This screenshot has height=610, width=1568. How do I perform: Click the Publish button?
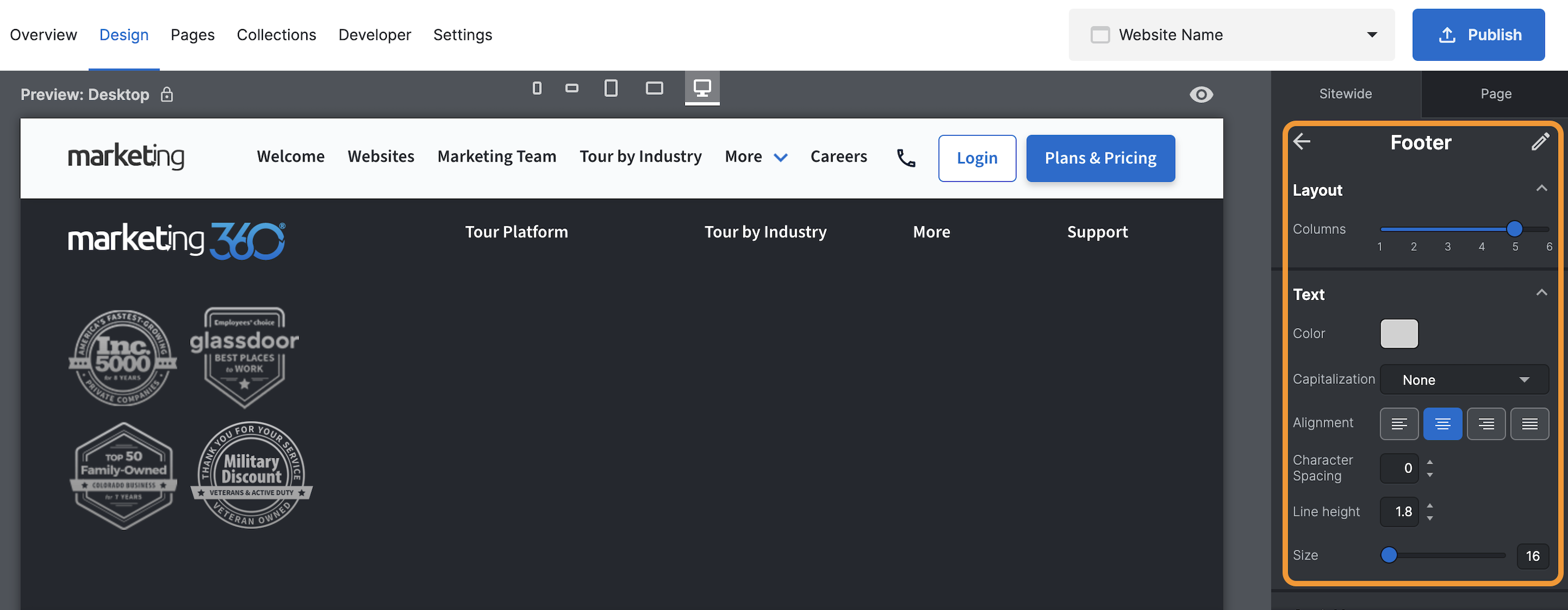(1478, 34)
